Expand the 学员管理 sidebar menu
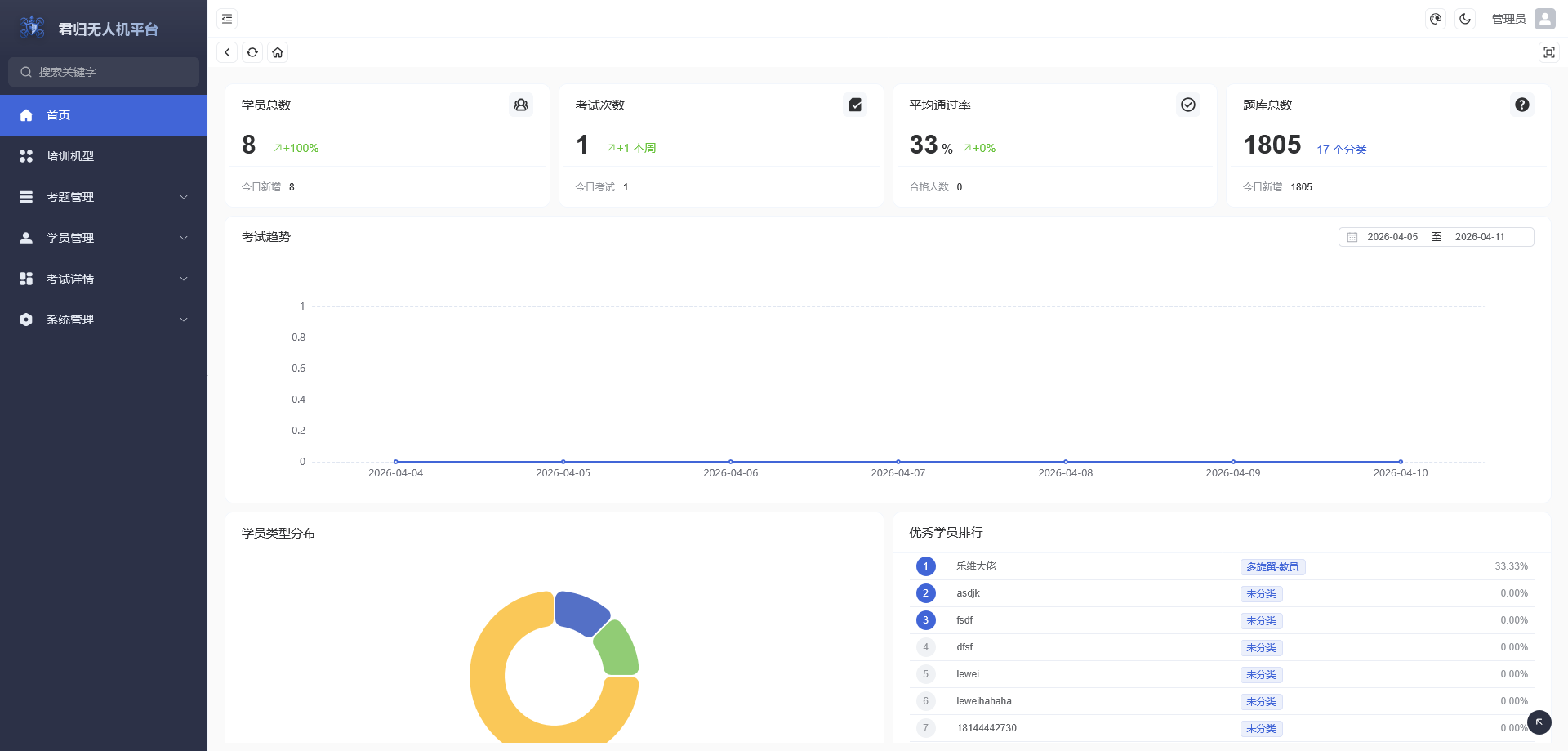The width and height of the screenshot is (1568, 751). click(x=104, y=238)
